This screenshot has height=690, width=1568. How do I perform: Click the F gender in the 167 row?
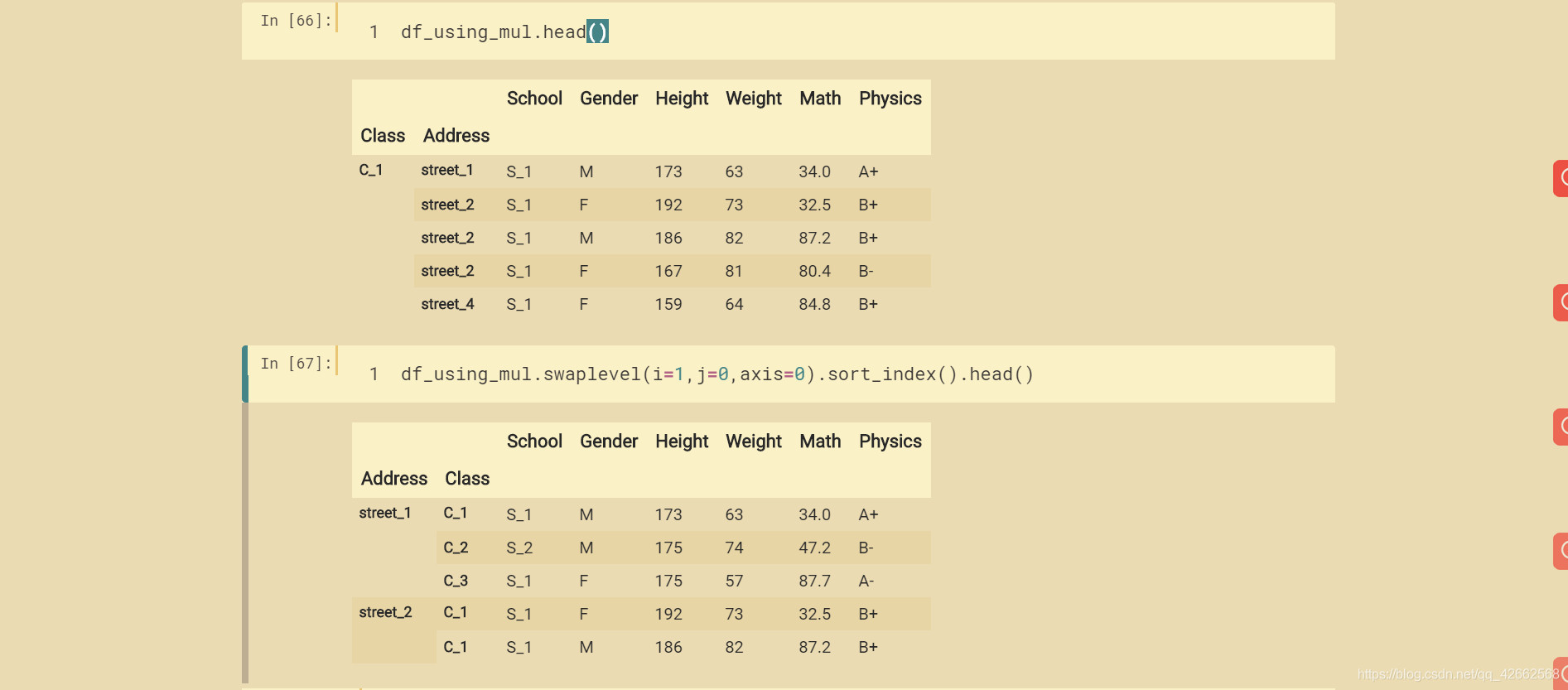pos(584,272)
